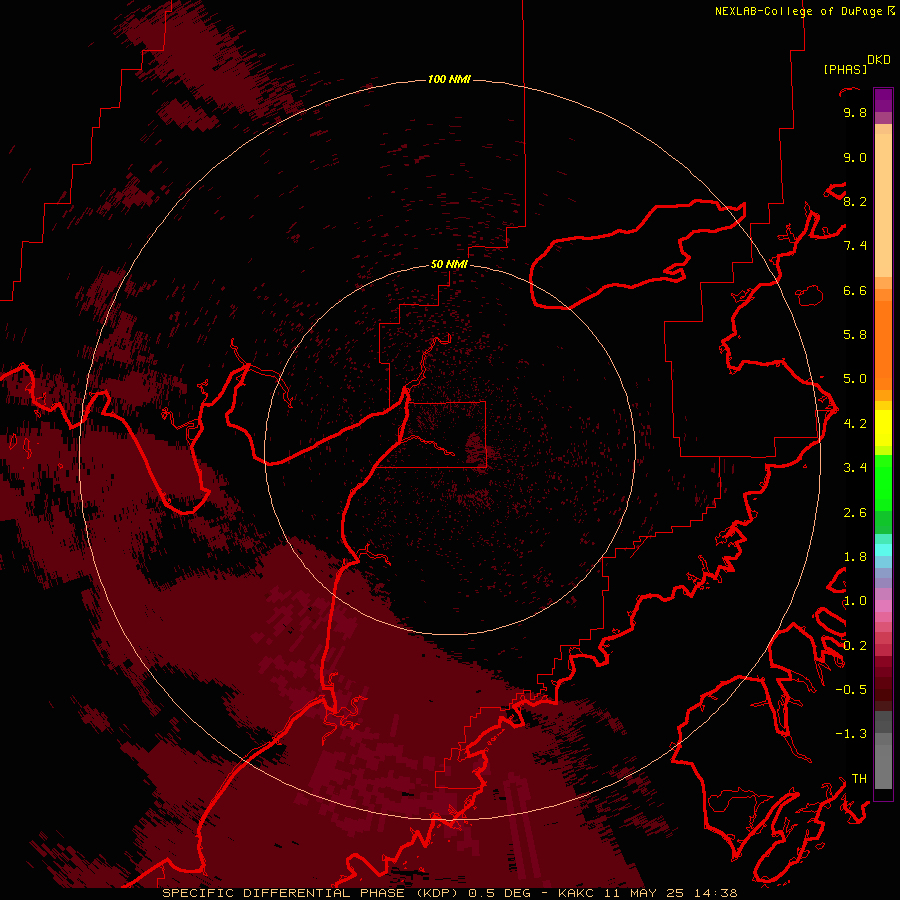This screenshot has height=900, width=900.
Task: Pick the bright green color bar segment
Action: [883, 483]
